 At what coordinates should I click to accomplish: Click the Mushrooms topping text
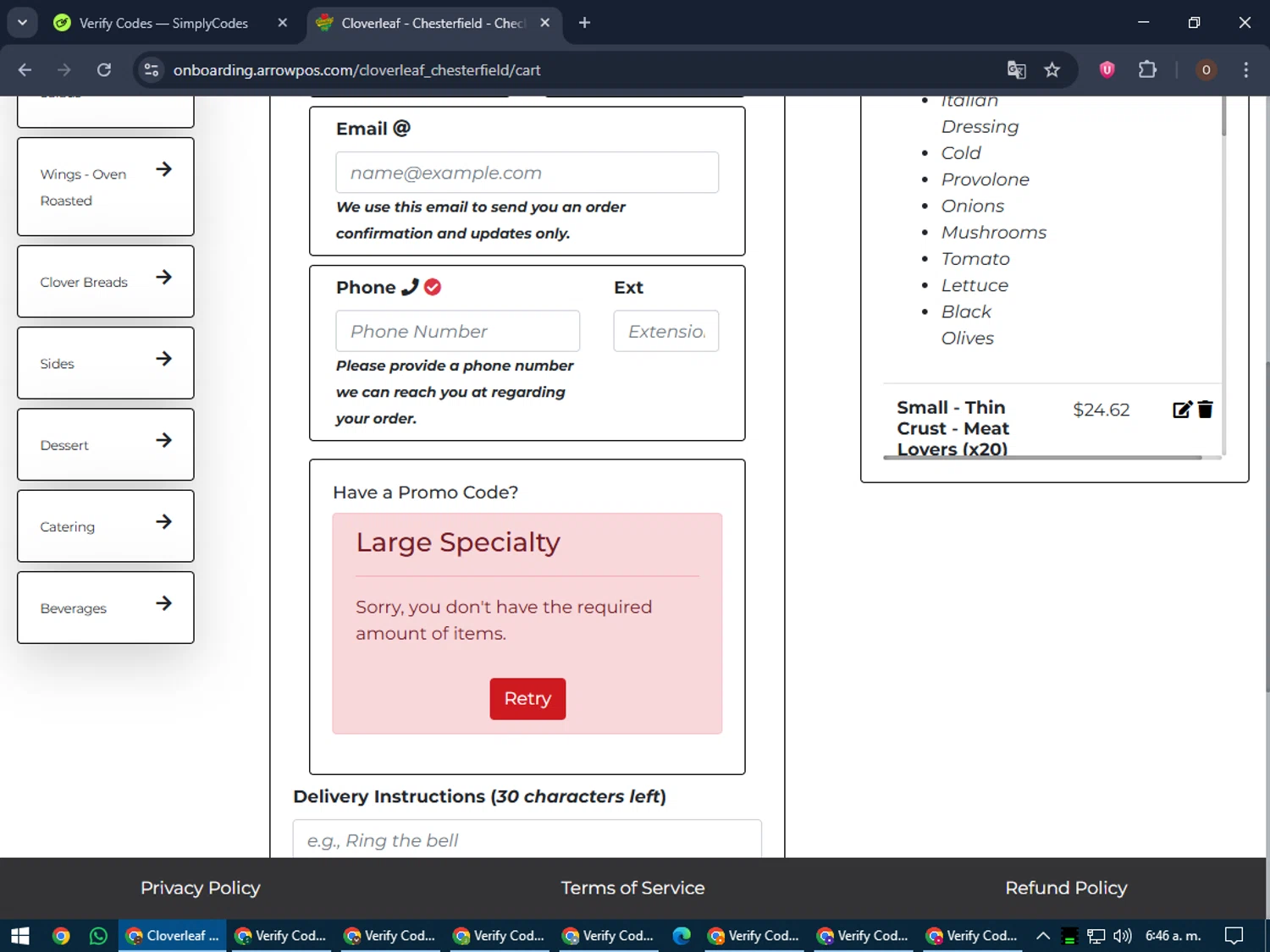pos(994,232)
